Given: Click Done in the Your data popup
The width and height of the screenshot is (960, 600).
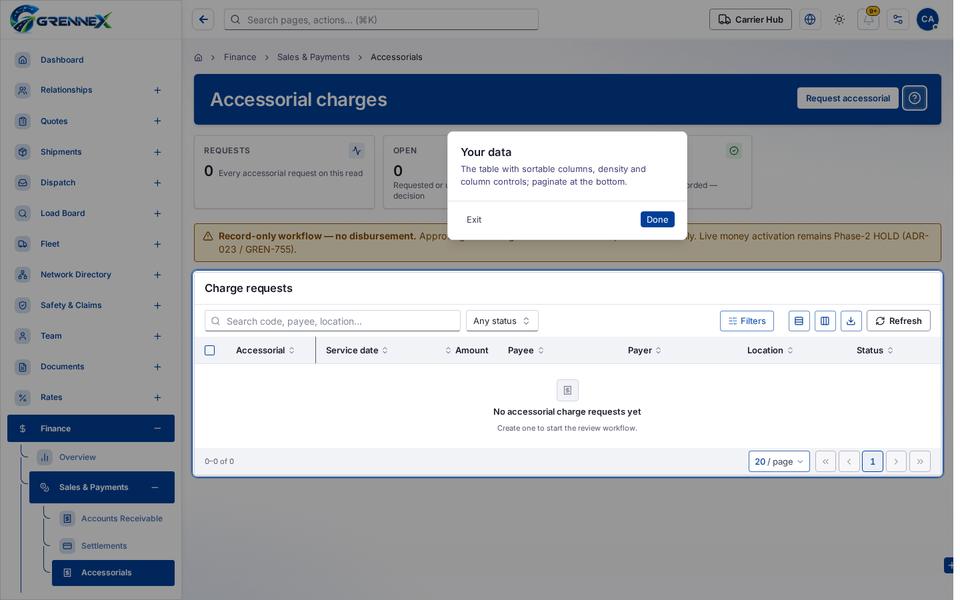Looking at the screenshot, I should click(657, 220).
